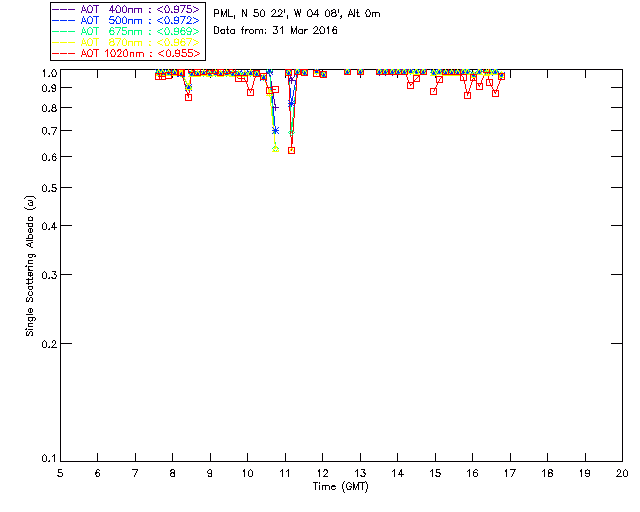Screen dimensions: 640x512
Task: Click the y-axis tick label 0.2
Action: pyautogui.click(x=49, y=344)
